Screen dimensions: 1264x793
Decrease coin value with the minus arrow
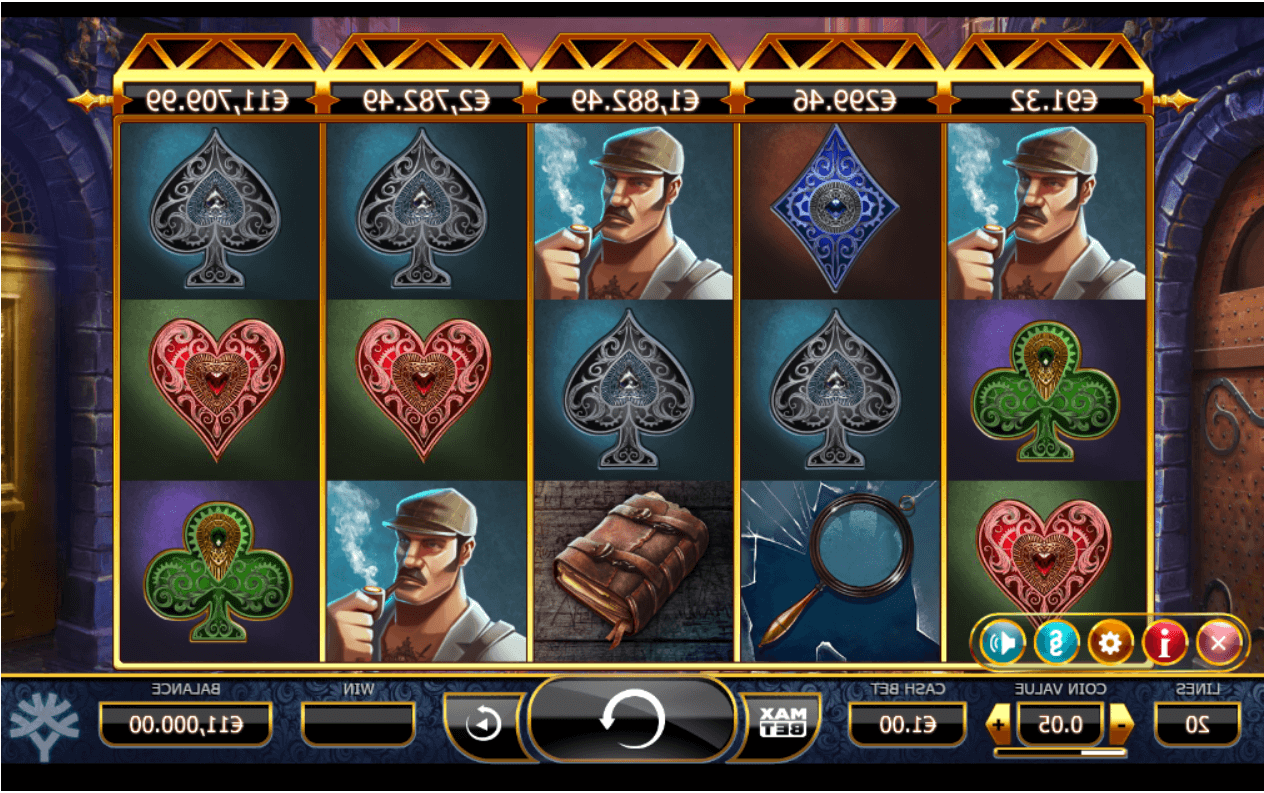coord(1121,723)
